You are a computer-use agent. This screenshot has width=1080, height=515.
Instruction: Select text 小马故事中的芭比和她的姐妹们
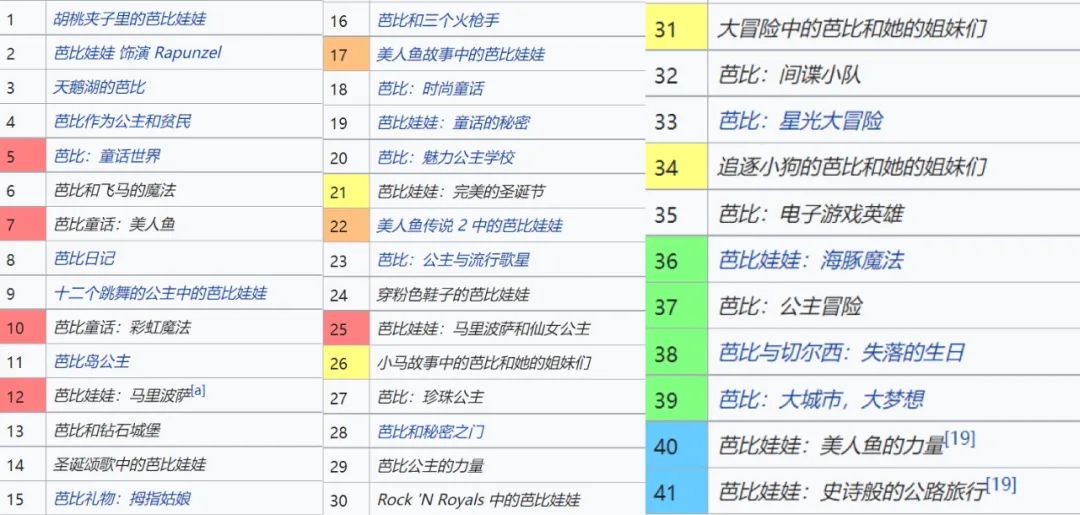tap(484, 363)
